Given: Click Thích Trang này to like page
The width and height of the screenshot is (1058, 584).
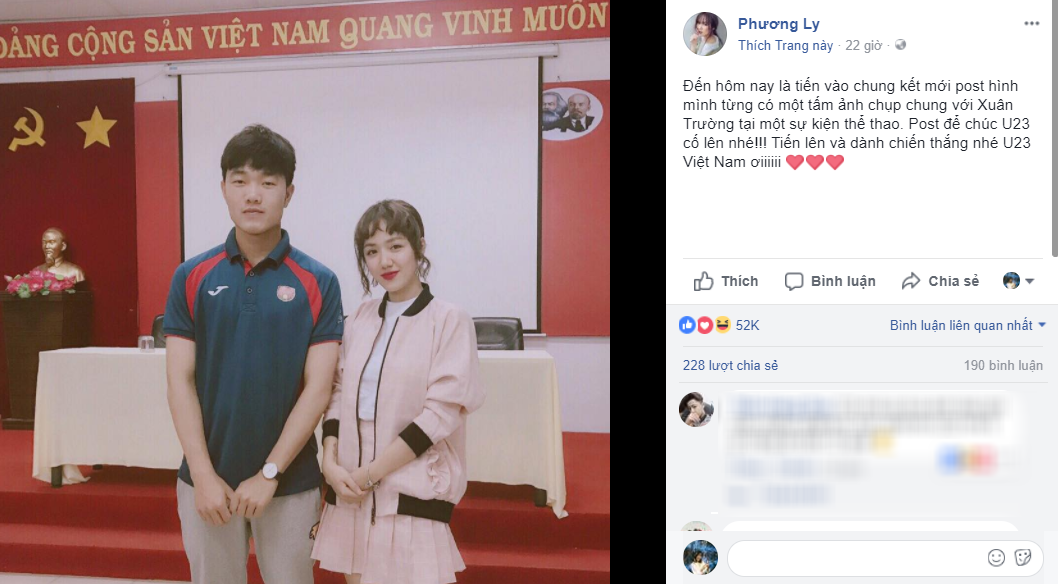Looking at the screenshot, I should coord(785,45).
